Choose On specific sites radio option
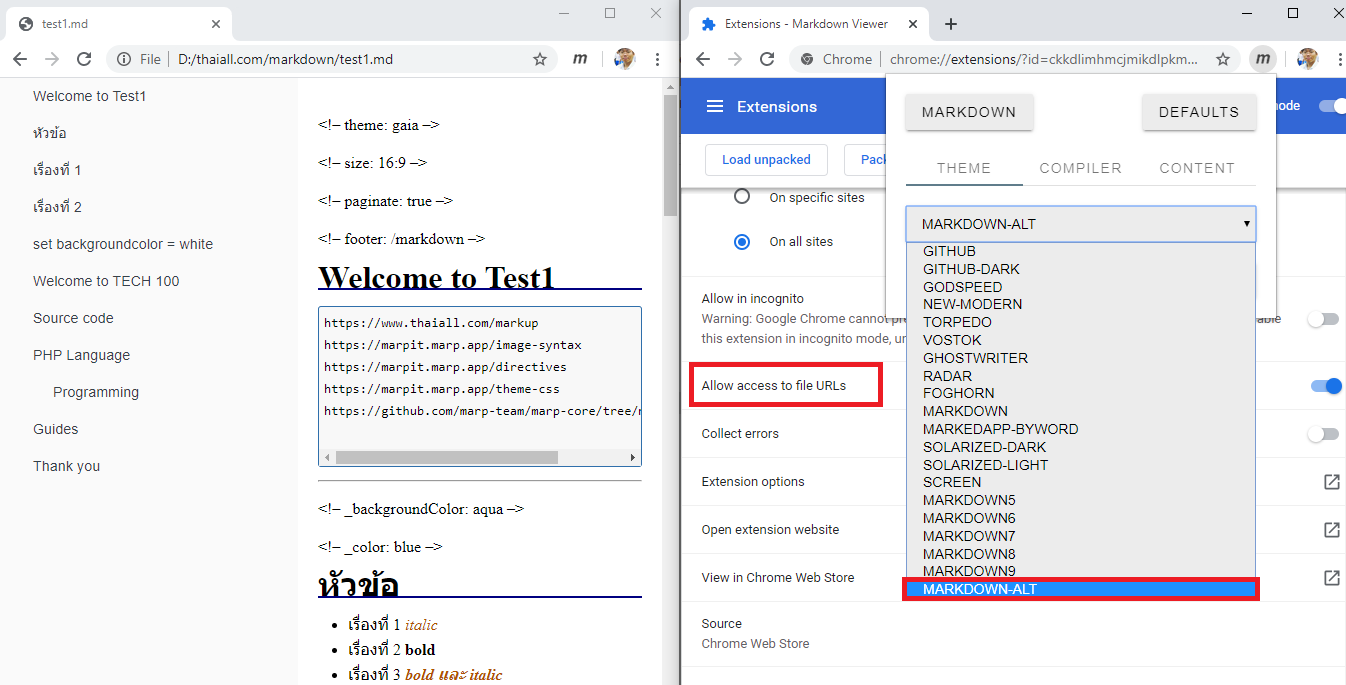This screenshot has width=1346, height=685. point(742,197)
